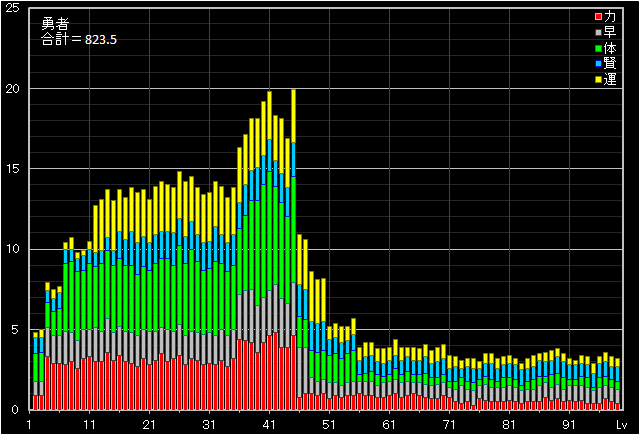The height and width of the screenshot is (435, 640).
Task: Click the x-axis label 11
Action: point(89,425)
